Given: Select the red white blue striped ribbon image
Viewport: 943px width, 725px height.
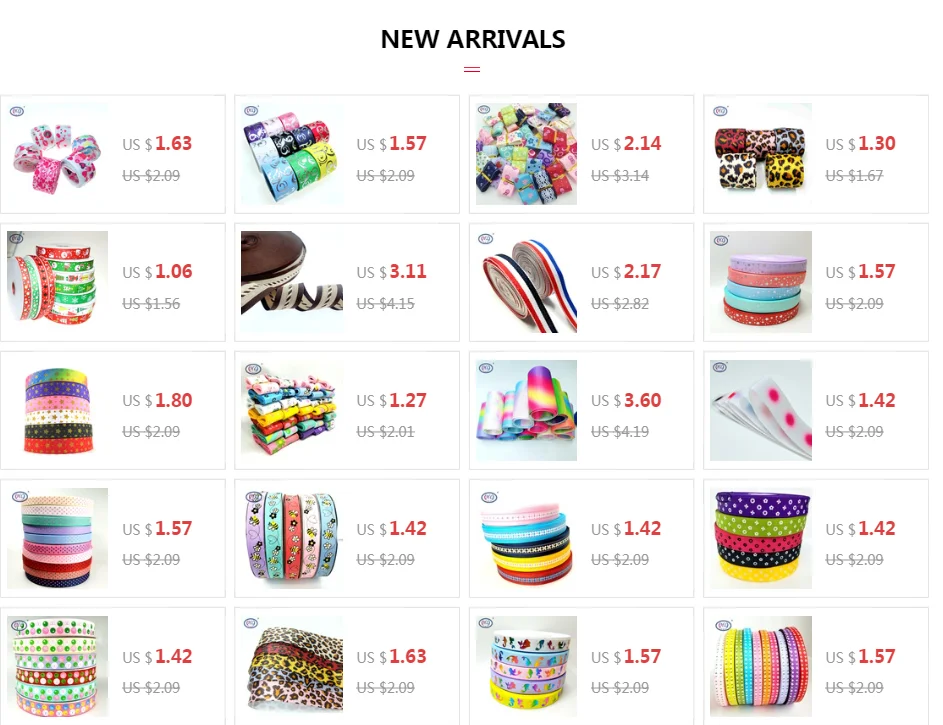Looking at the screenshot, I should click(526, 282).
